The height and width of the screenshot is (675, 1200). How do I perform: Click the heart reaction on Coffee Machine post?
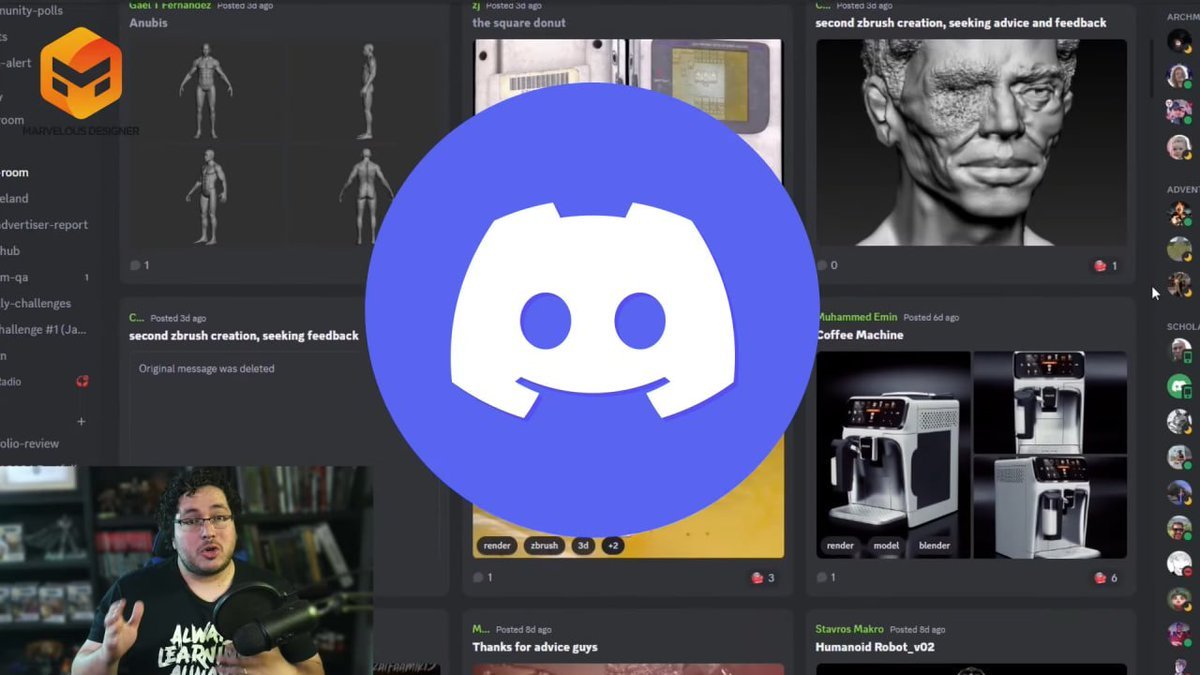tap(1101, 577)
